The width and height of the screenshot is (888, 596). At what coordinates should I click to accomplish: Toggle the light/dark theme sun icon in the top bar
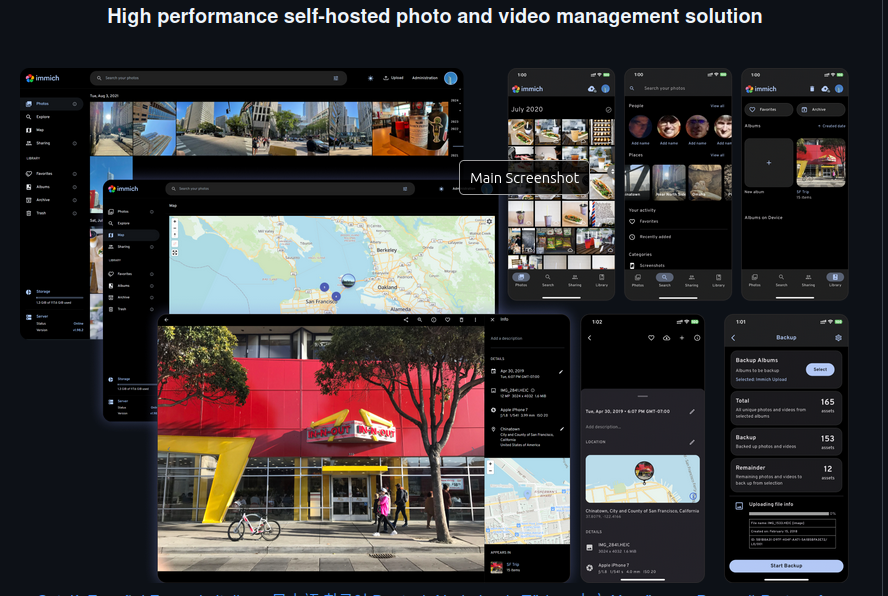(370, 78)
